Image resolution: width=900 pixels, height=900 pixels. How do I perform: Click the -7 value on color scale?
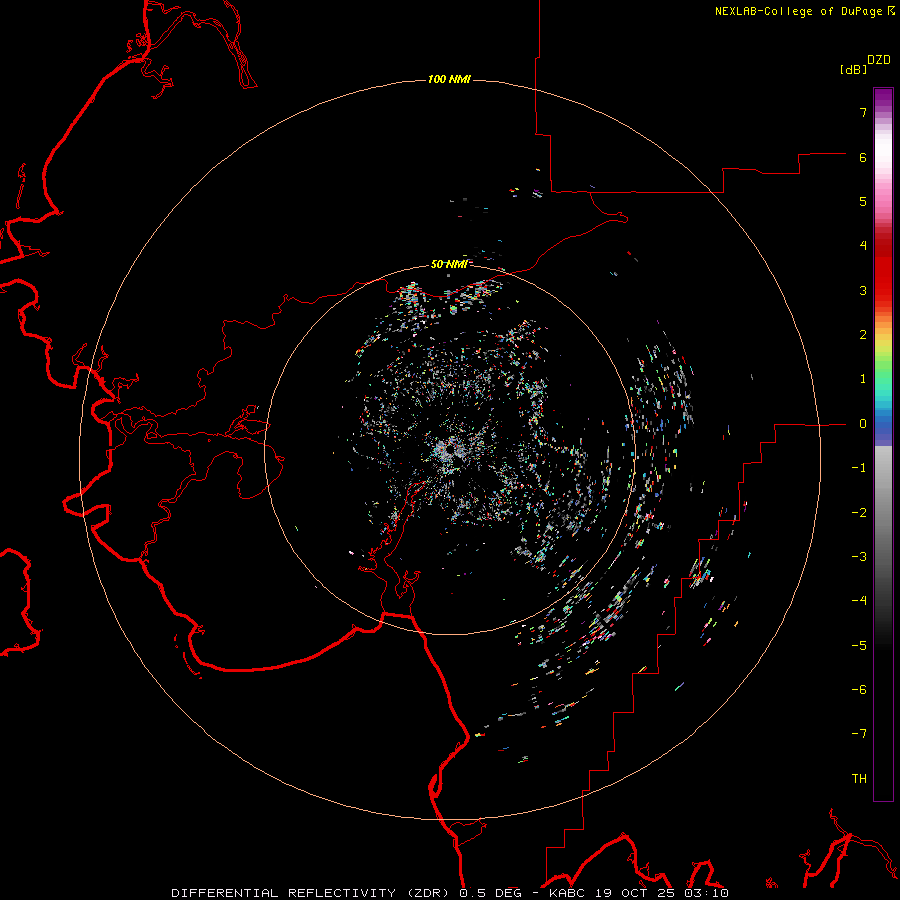coord(859,734)
